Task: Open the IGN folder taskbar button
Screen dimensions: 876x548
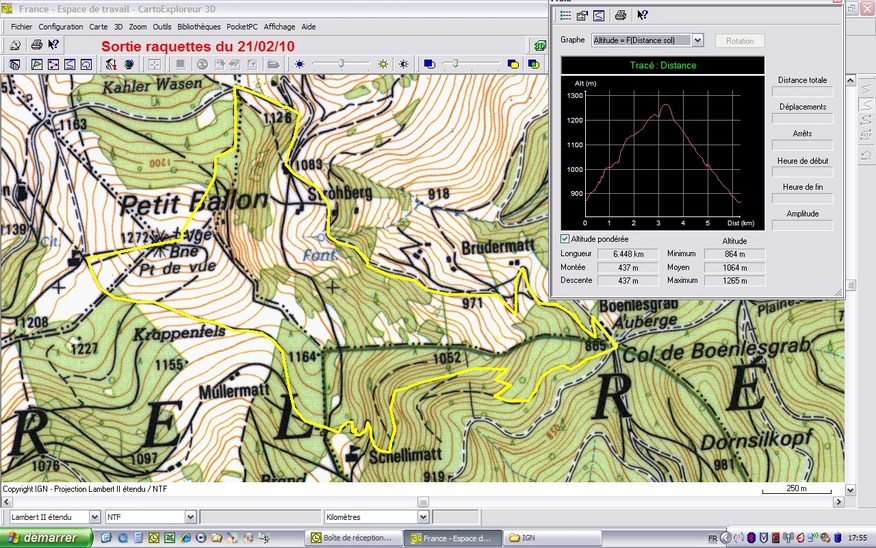Action: pyautogui.click(x=553, y=538)
